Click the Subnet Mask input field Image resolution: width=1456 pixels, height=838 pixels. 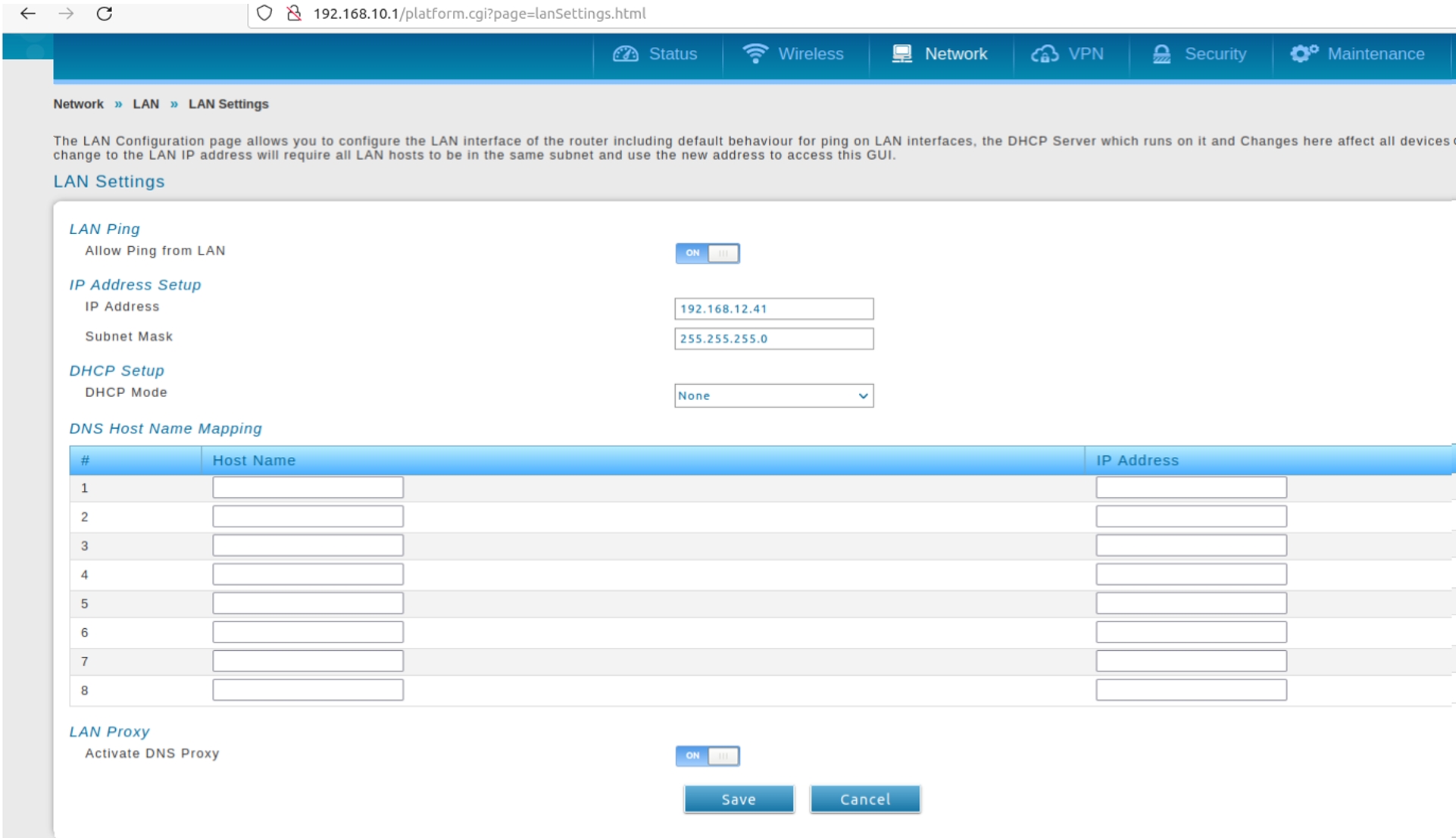[x=773, y=339]
